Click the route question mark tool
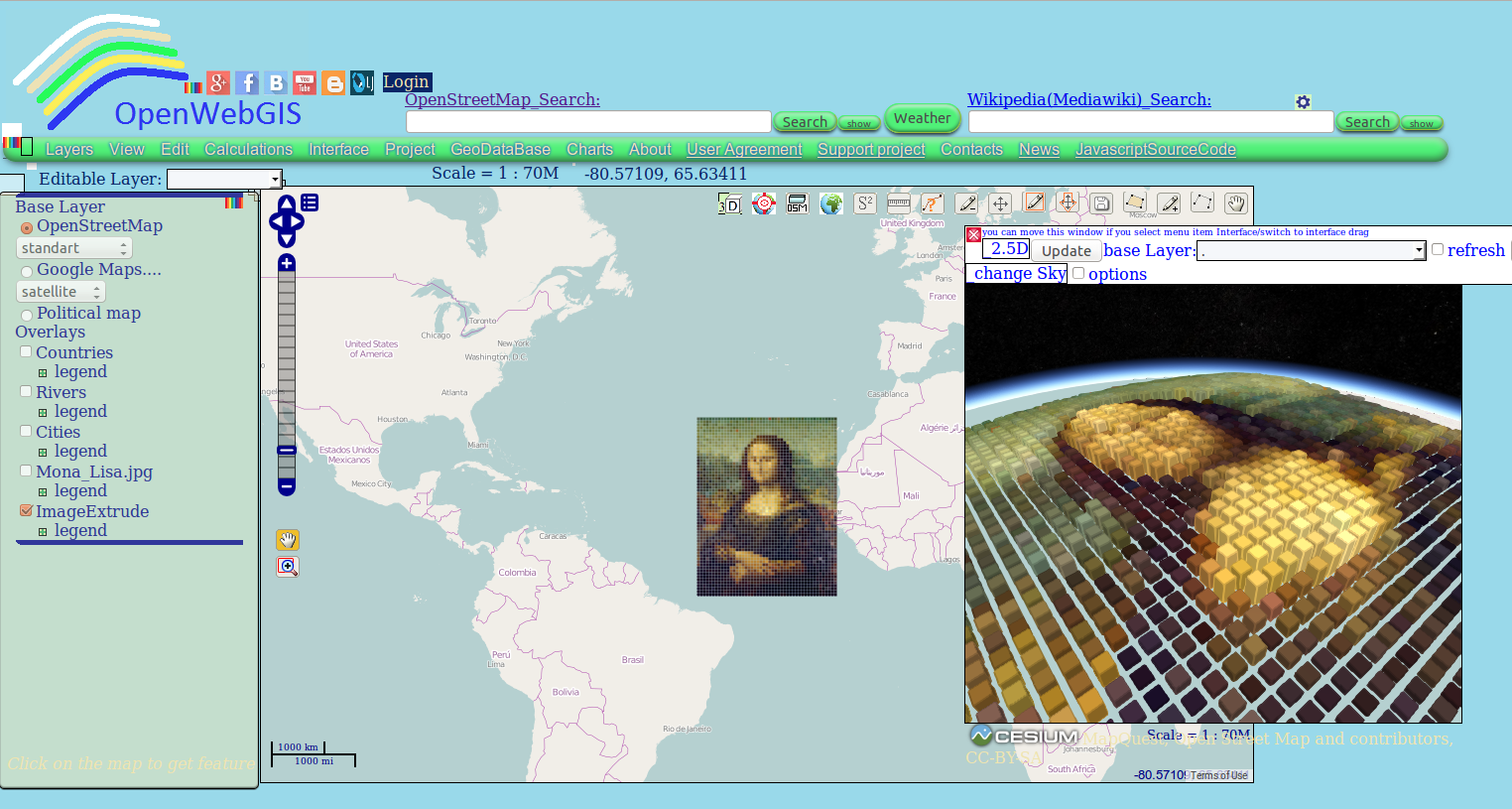Viewport: 1512px width, 809px height. (x=932, y=203)
